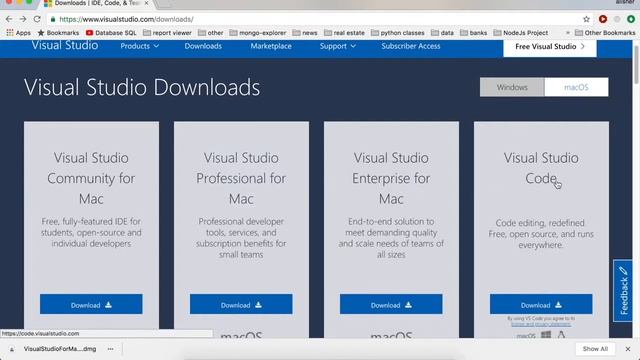The image size is (640, 360).
Task: Close the downloads shelf
Action: 628,349
